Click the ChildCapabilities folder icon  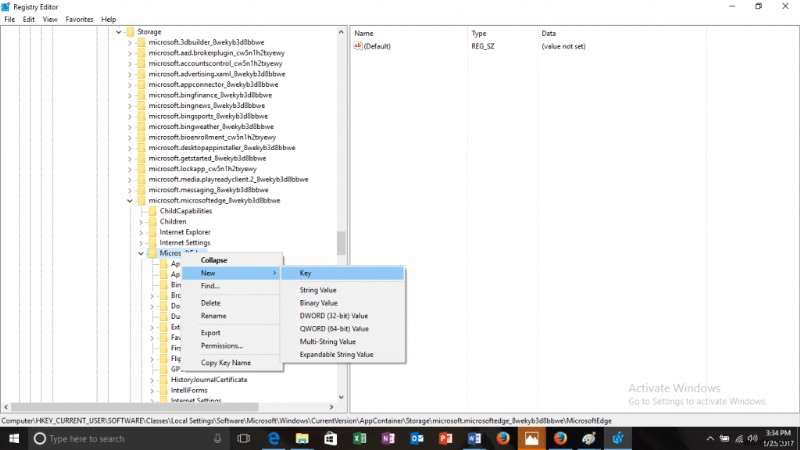153,211
